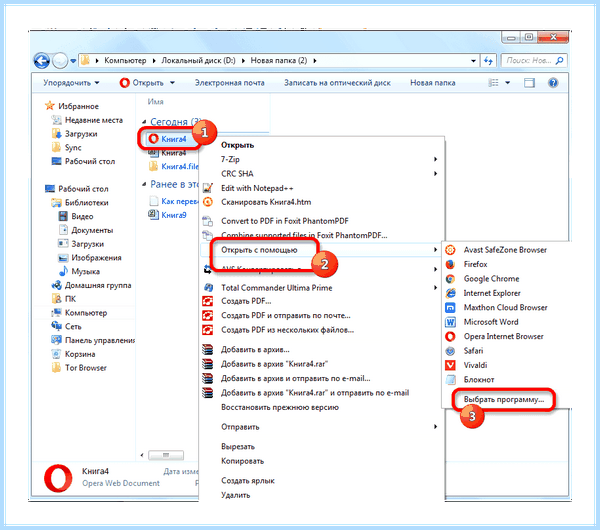The image size is (600, 530).
Task: Collapse the Сегодня file group
Action: pos(144,122)
